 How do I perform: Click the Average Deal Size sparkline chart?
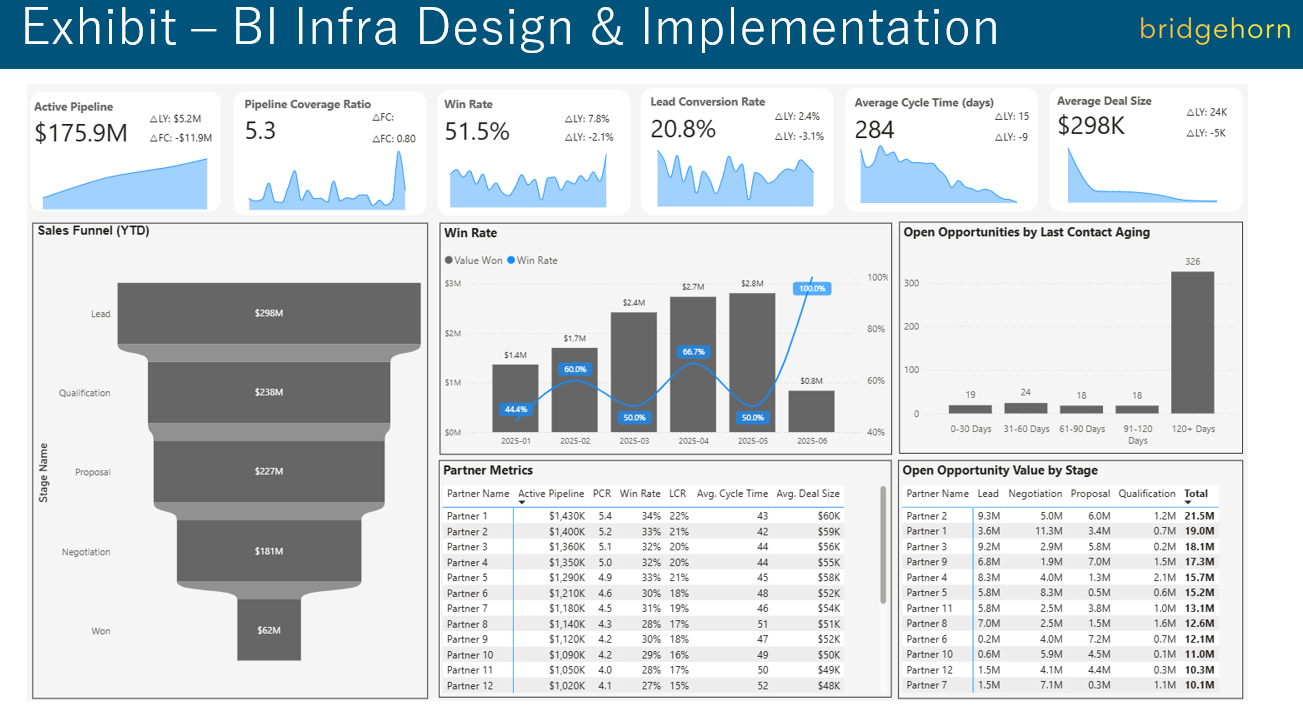[1143, 176]
